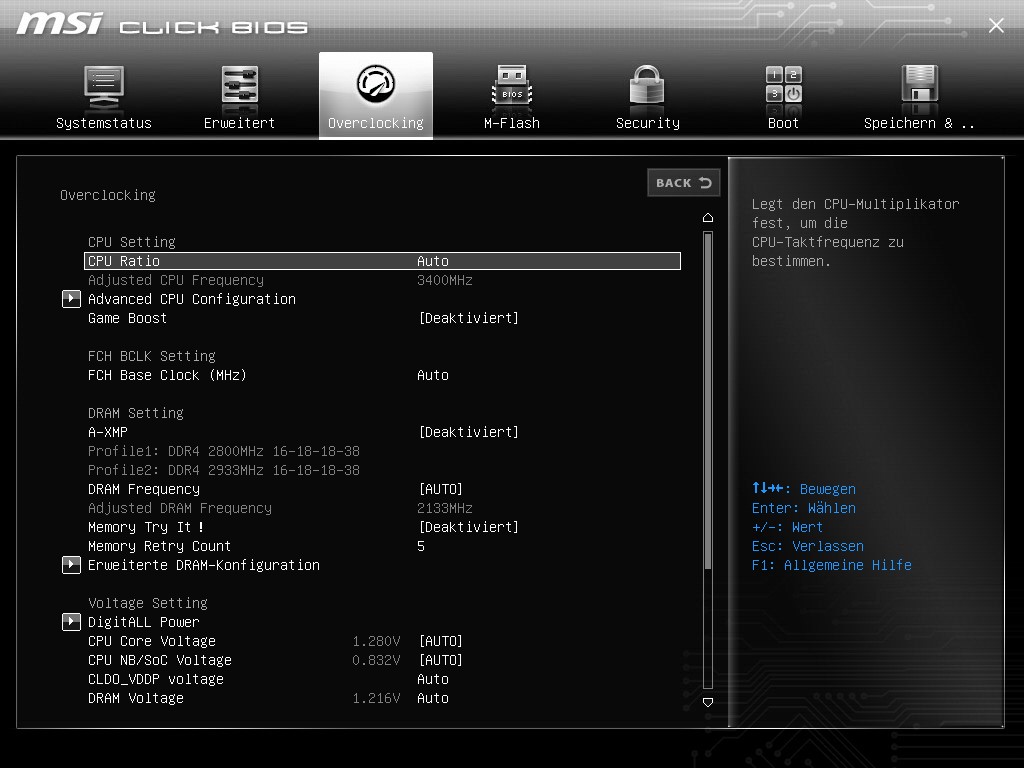Select Memory Retry Count value 5
The image size is (1024, 768).
(x=421, y=546)
